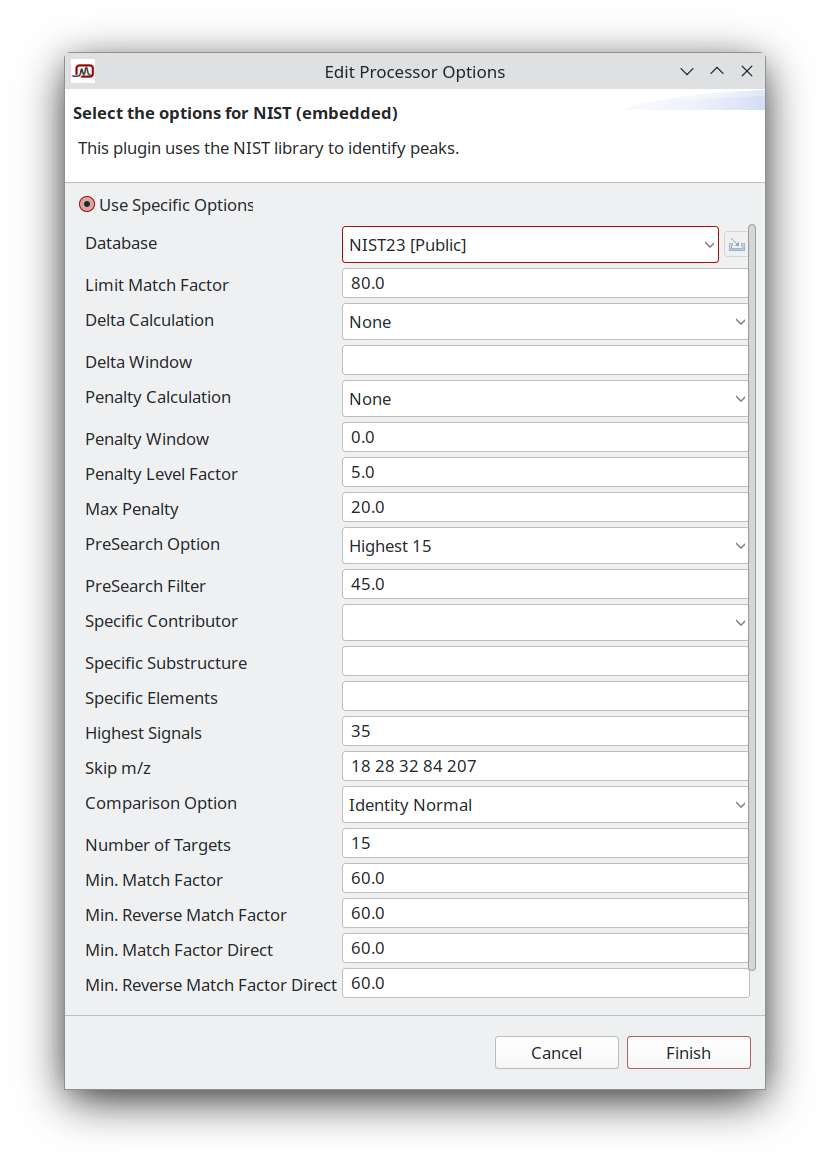Click the OpenChrom logo in the title bar
The width and height of the screenshot is (830, 1166).
click(x=84, y=71)
